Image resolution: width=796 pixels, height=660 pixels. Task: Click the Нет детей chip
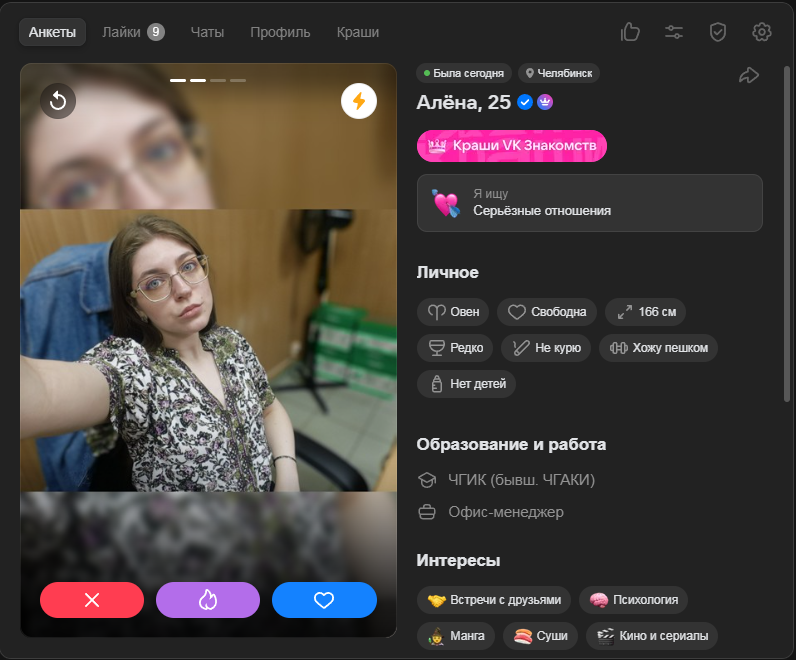pyautogui.click(x=467, y=384)
